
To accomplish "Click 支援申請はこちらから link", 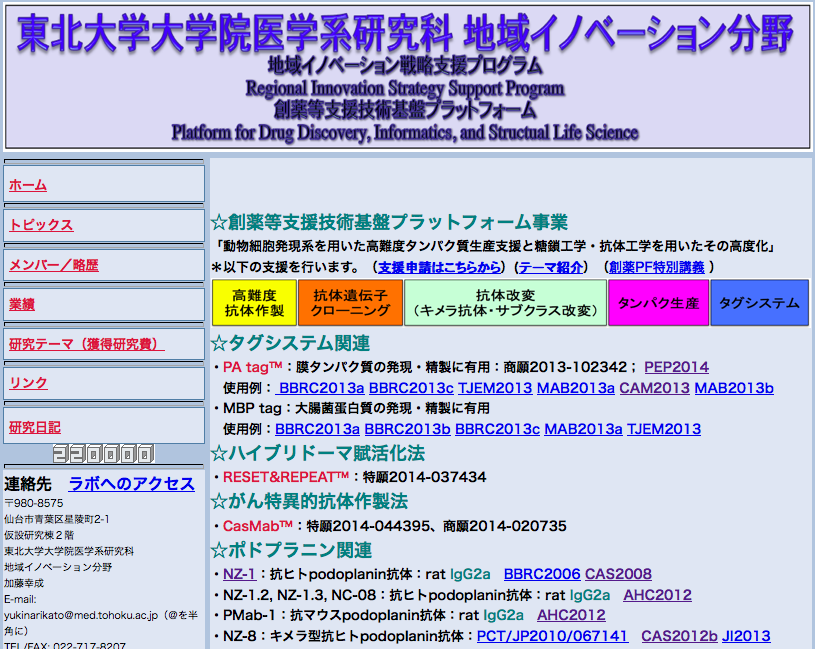I will pos(439,267).
